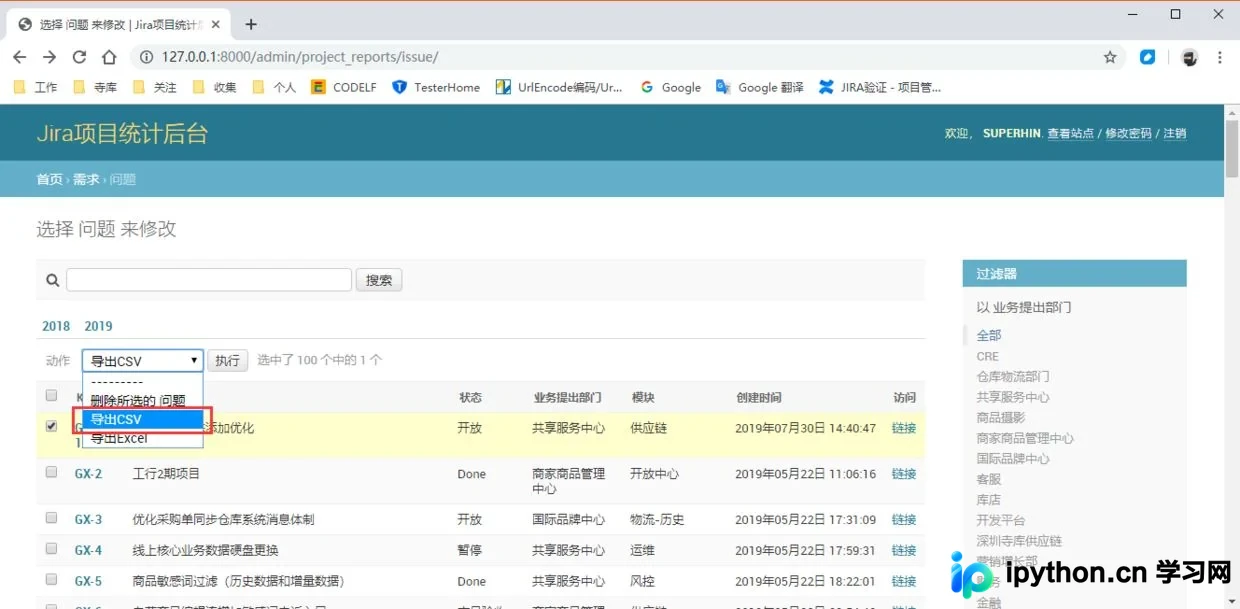The height and width of the screenshot is (609, 1240).
Task: Open Chrome three-dot menu
Action: click(1221, 57)
